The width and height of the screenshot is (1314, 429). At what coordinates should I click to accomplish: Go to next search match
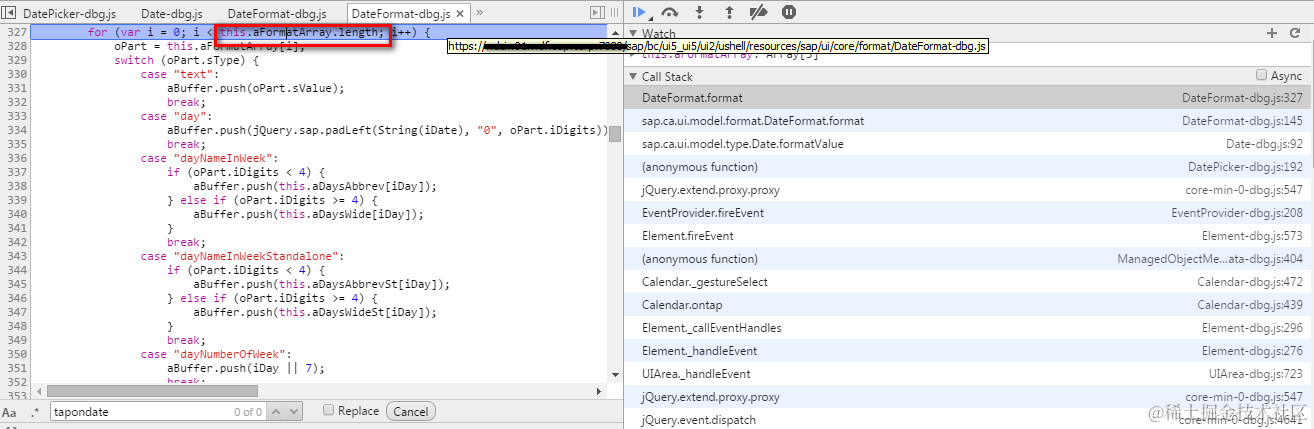pos(294,411)
